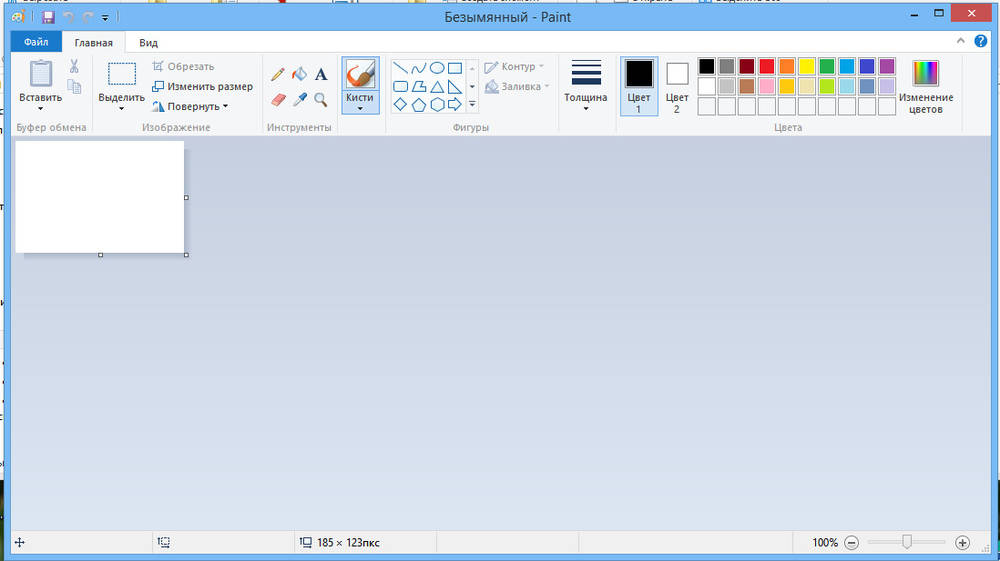The height and width of the screenshot is (561, 1000).
Task: Select the Color picker eyedropper
Action: (x=299, y=99)
